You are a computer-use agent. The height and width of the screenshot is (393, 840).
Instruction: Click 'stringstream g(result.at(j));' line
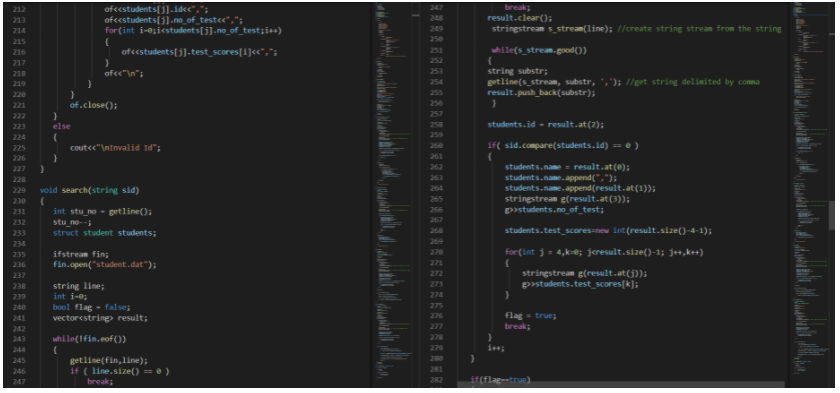[x=584, y=273]
